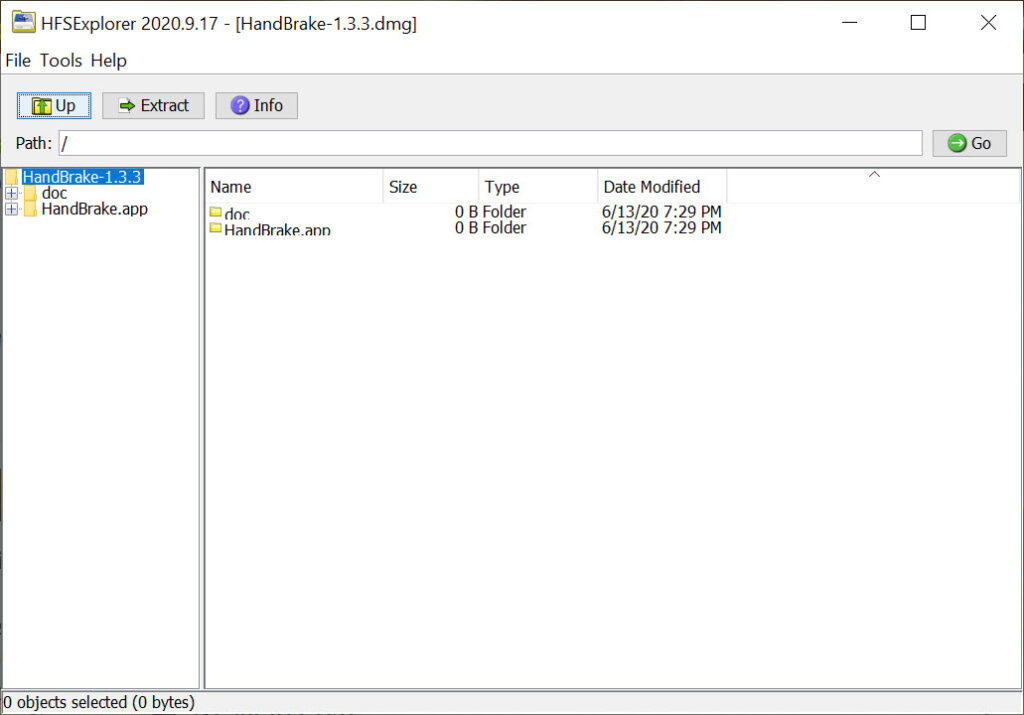The width and height of the screenshot is (1024, 715).
Task: Select the HandBrake.app row in file list
Action: (x=466, y=228)
